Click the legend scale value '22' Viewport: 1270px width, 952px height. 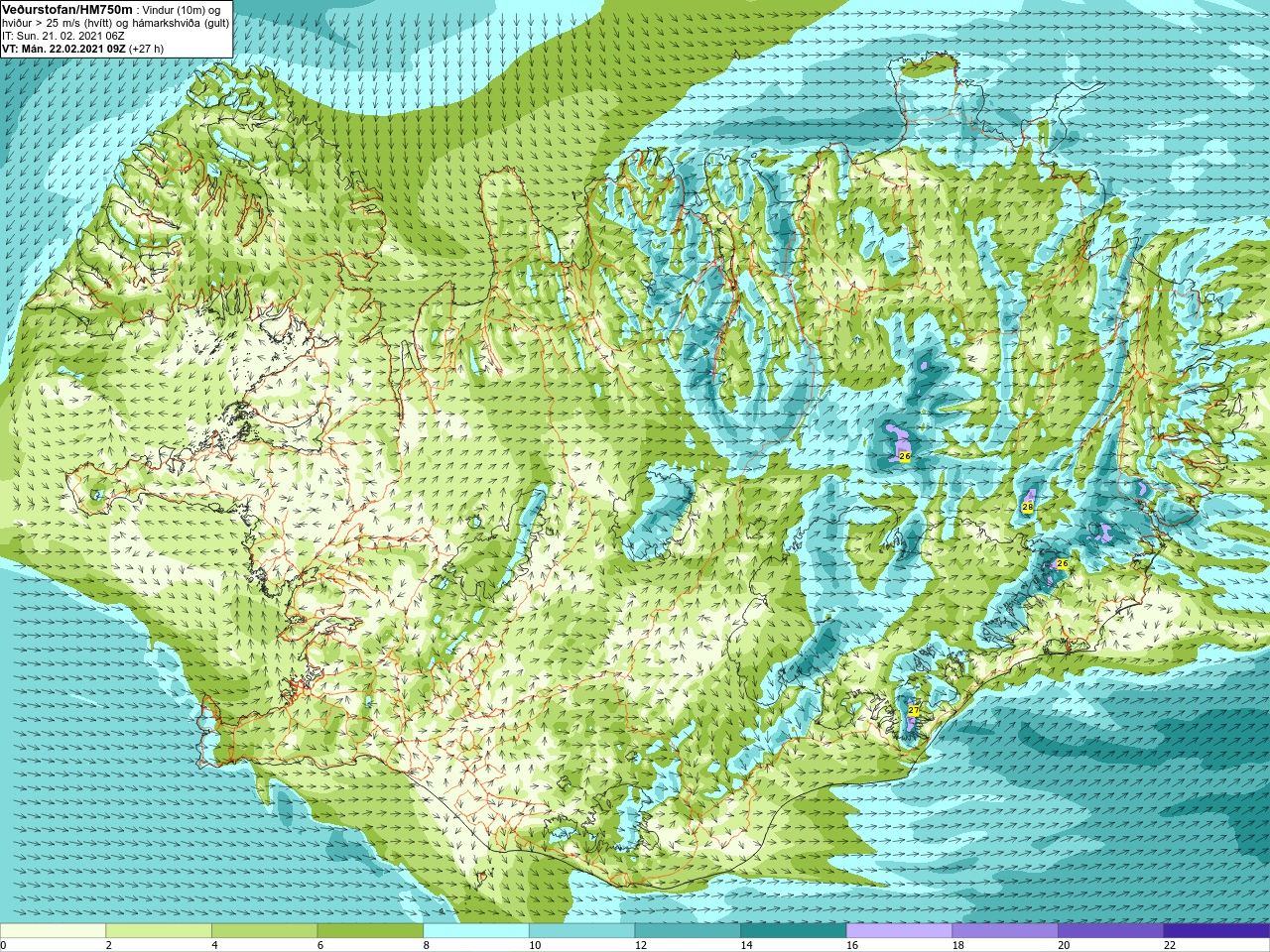pos(1170,945)
